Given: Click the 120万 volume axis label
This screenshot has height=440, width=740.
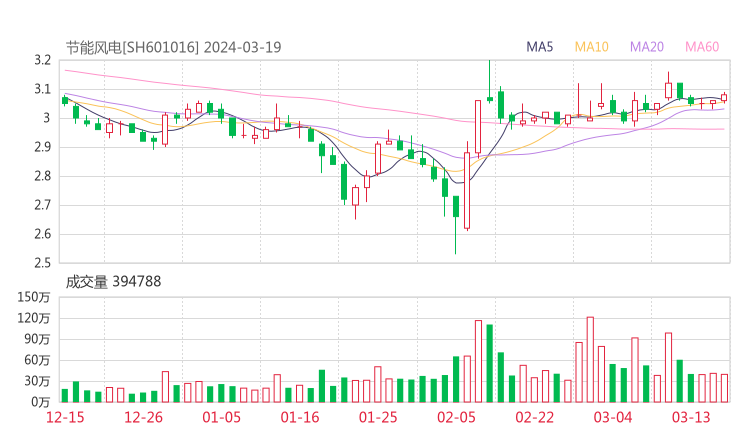Looking at the screenshot, I should [34, 318].
